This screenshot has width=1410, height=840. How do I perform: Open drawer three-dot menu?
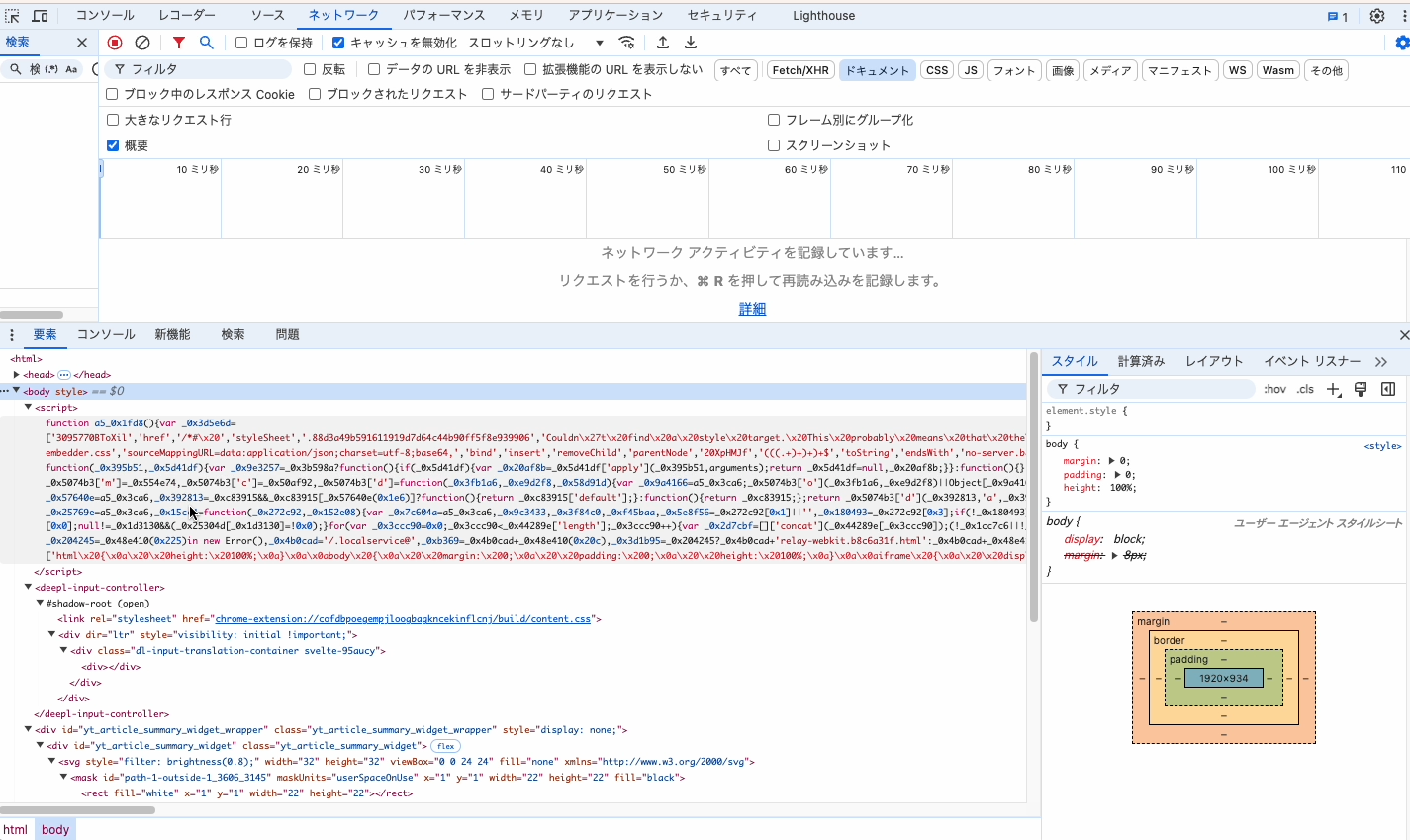pos(12,335)
